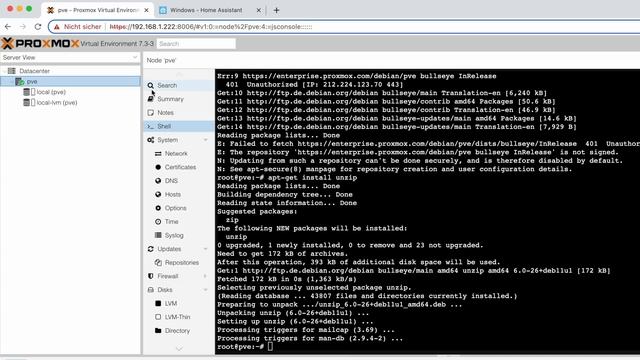Select Datacenter in the tree
This screenshot has height=360, width=640.
34,71
